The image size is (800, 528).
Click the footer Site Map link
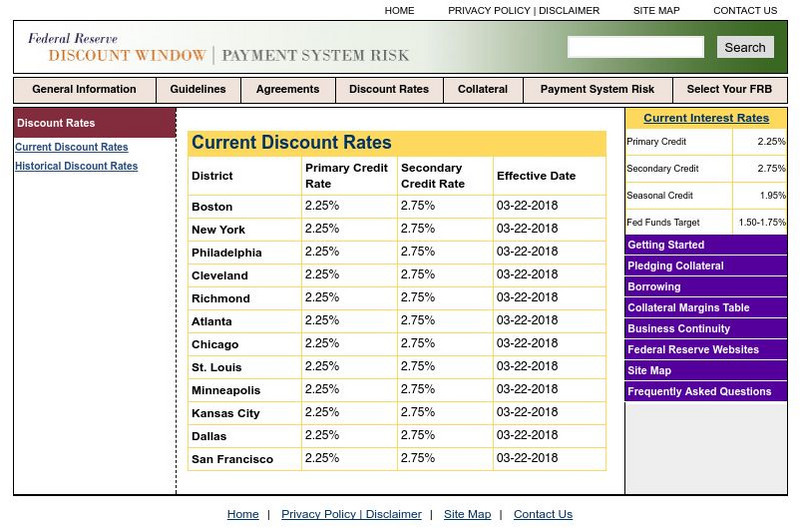[467, 514]
